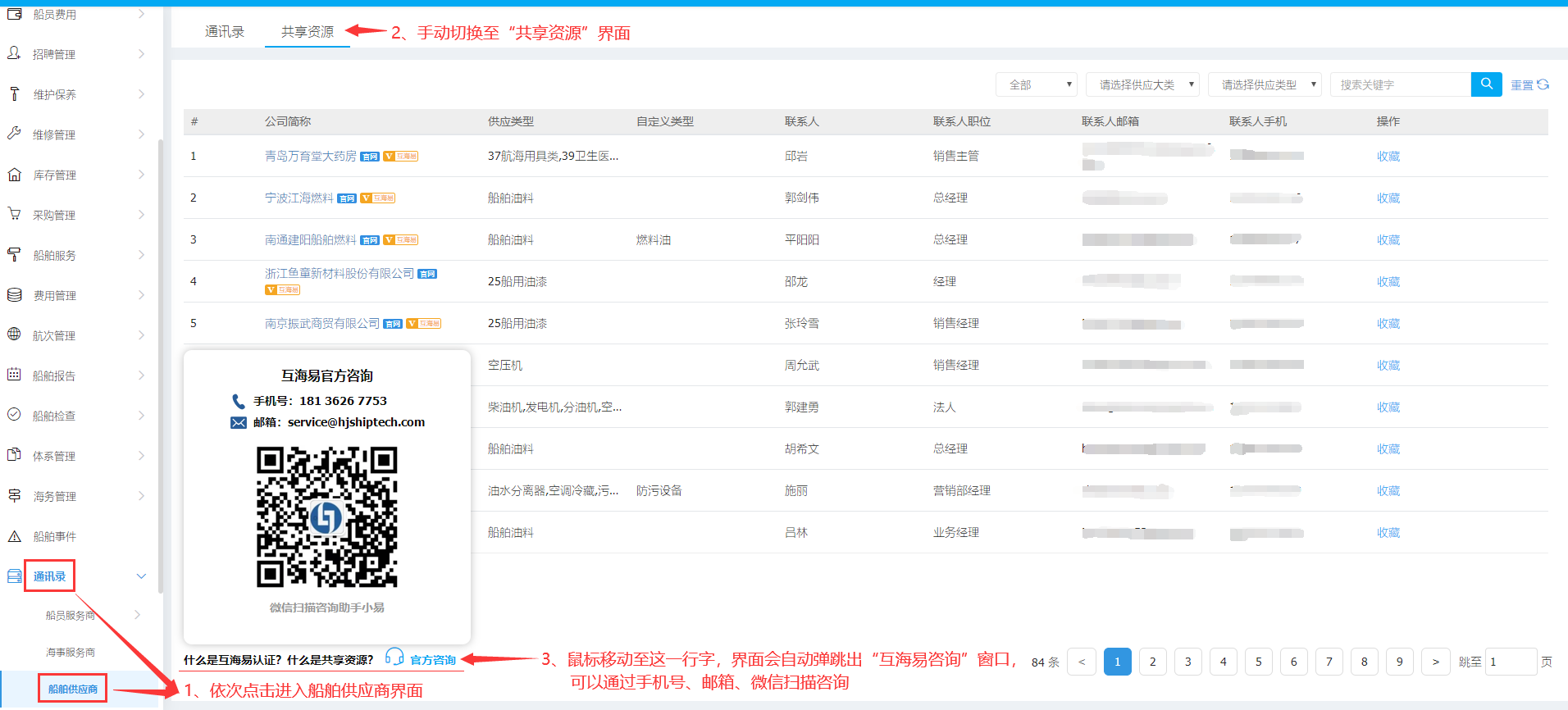Click the official consultation headset icon

tap(394, 657)
